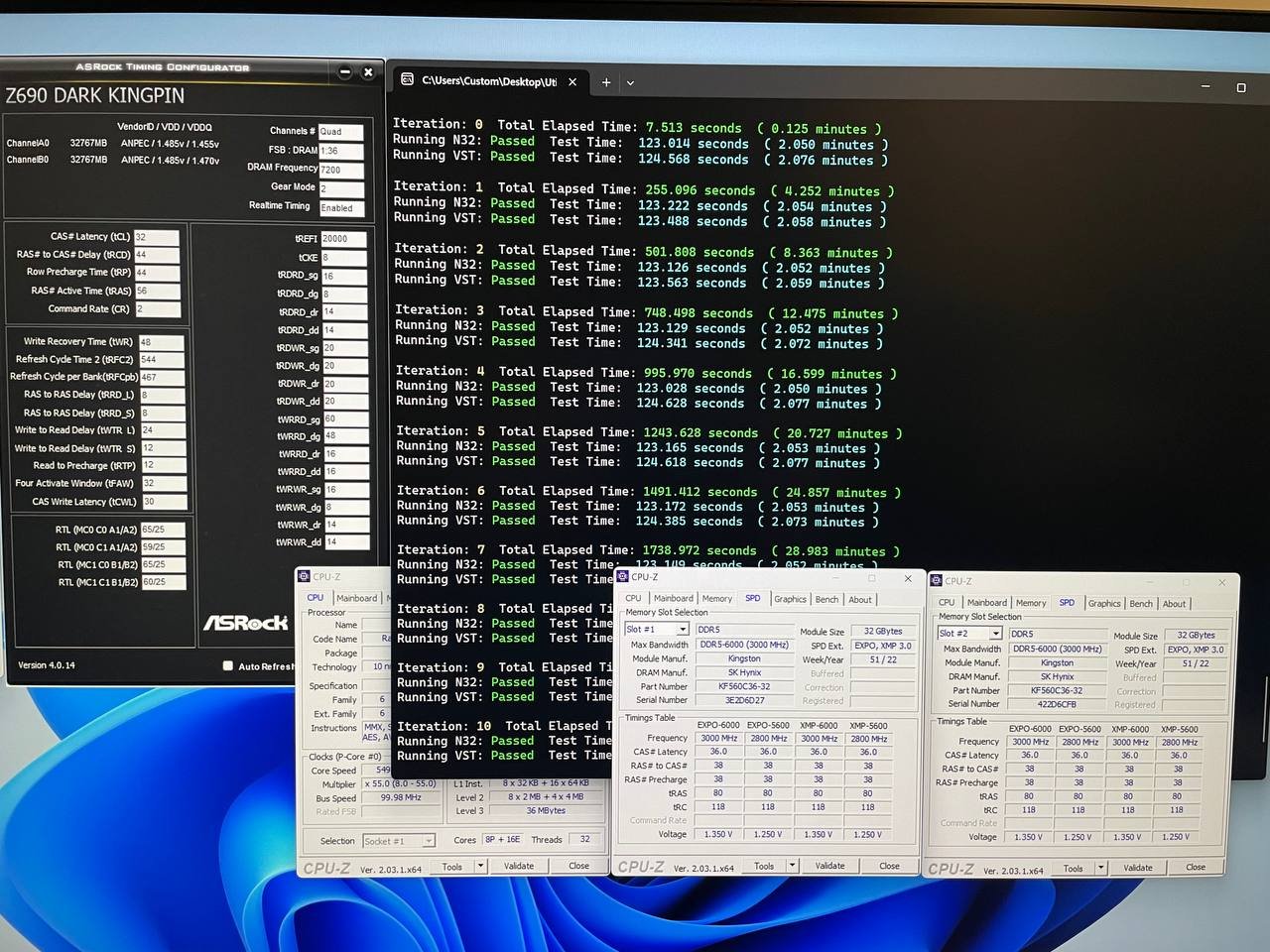Expand the Tools arrow in the Processor CPU-Z window
1270x952 pixels.
coord(480,866)
